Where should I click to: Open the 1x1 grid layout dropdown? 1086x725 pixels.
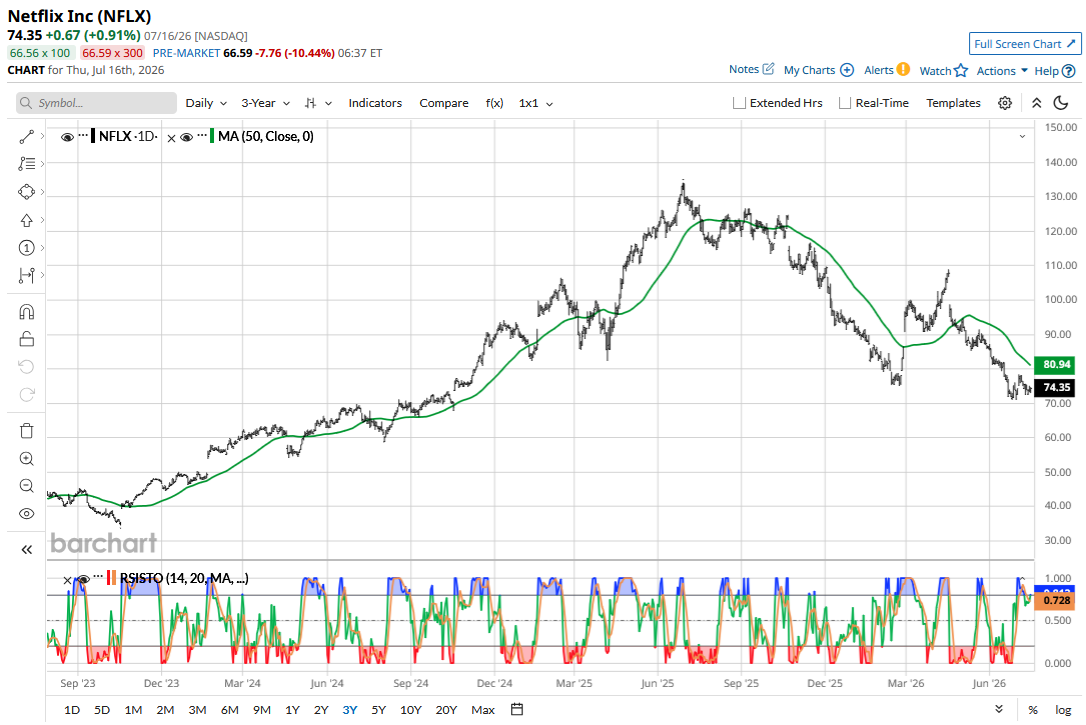tap(536, 103)
